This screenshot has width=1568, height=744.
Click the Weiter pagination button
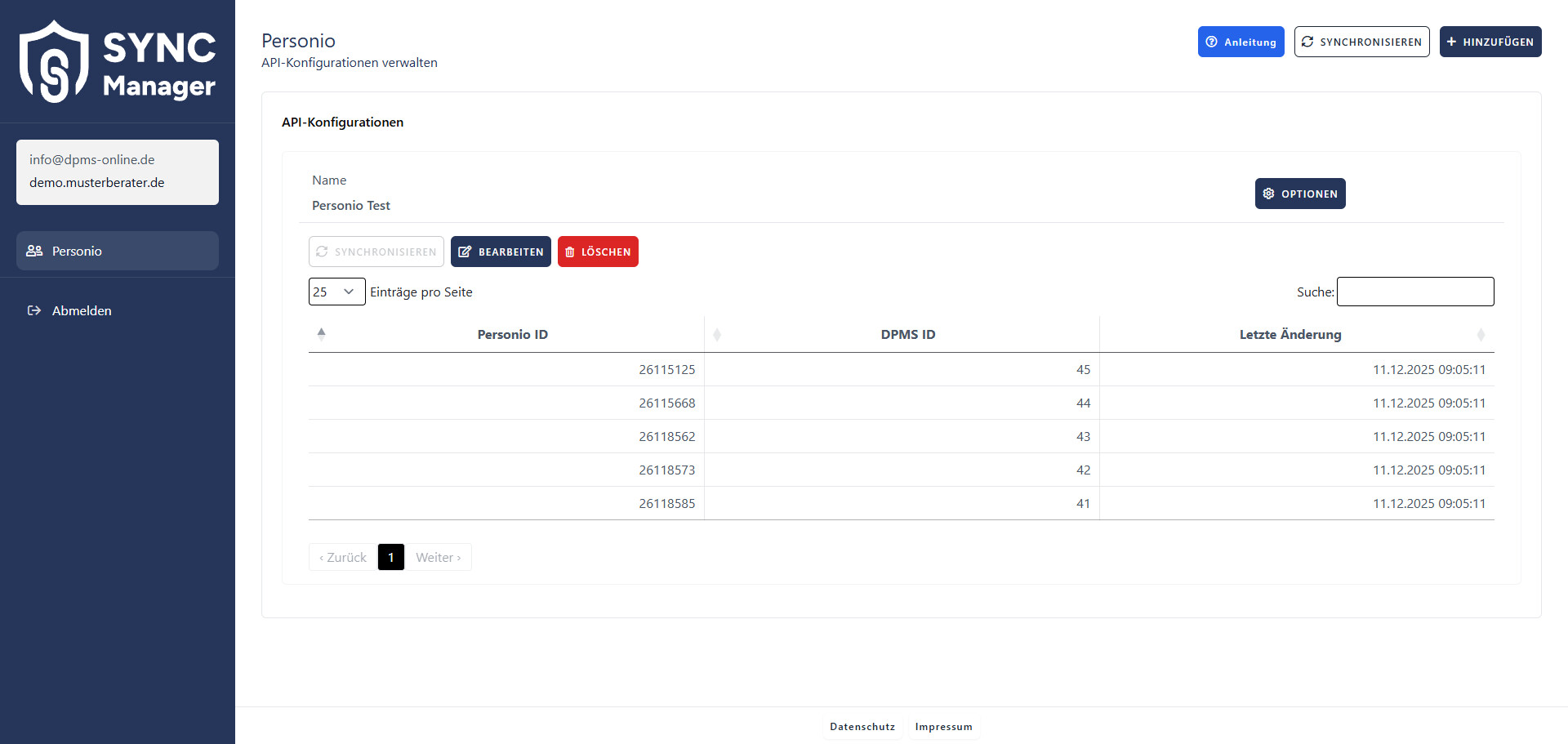[439, 557]
